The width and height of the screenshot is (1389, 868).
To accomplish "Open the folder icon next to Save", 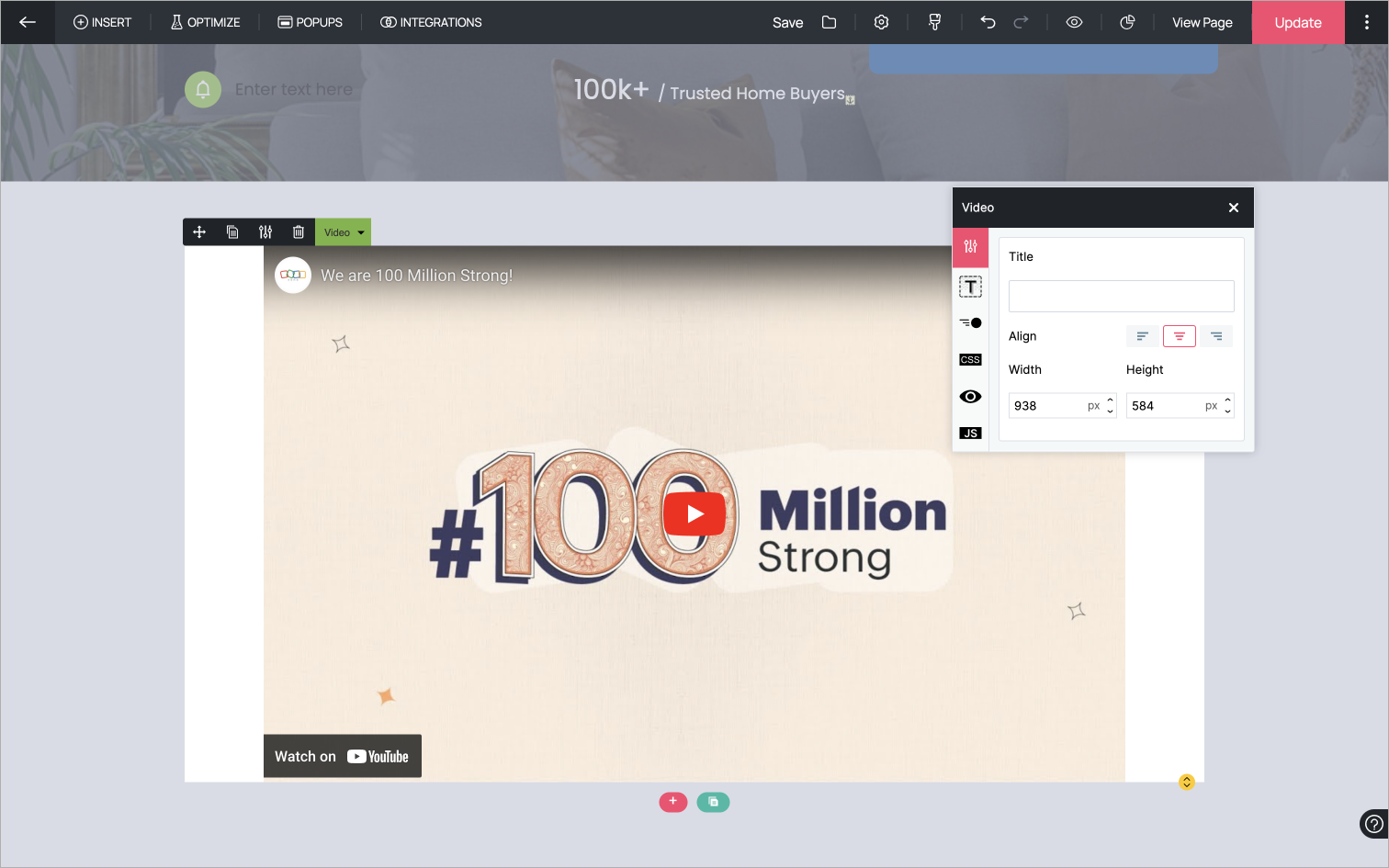I will pos(830,22).
